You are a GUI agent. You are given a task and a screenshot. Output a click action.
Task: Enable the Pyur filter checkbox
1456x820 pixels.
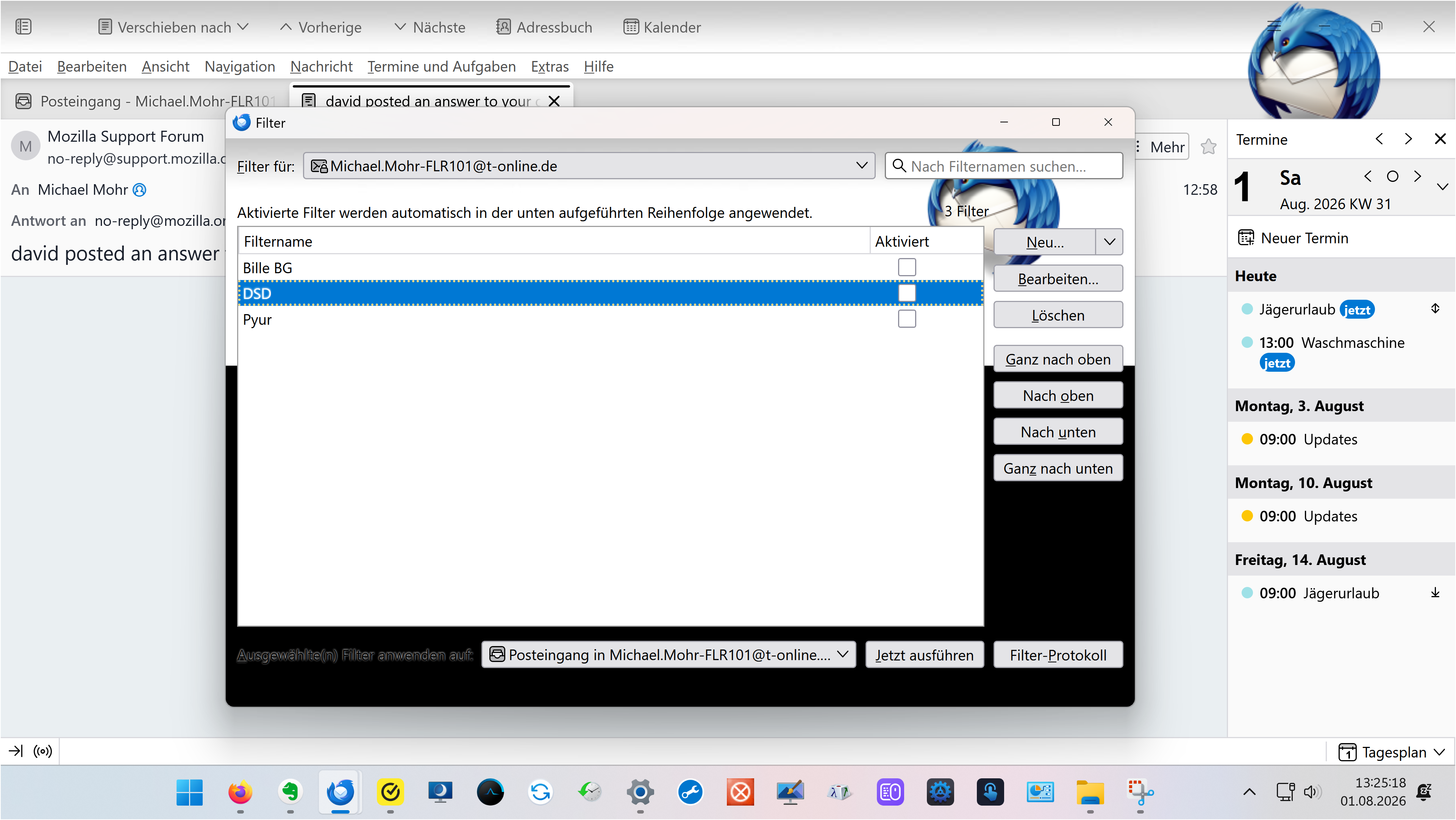(x=907, y=319)
